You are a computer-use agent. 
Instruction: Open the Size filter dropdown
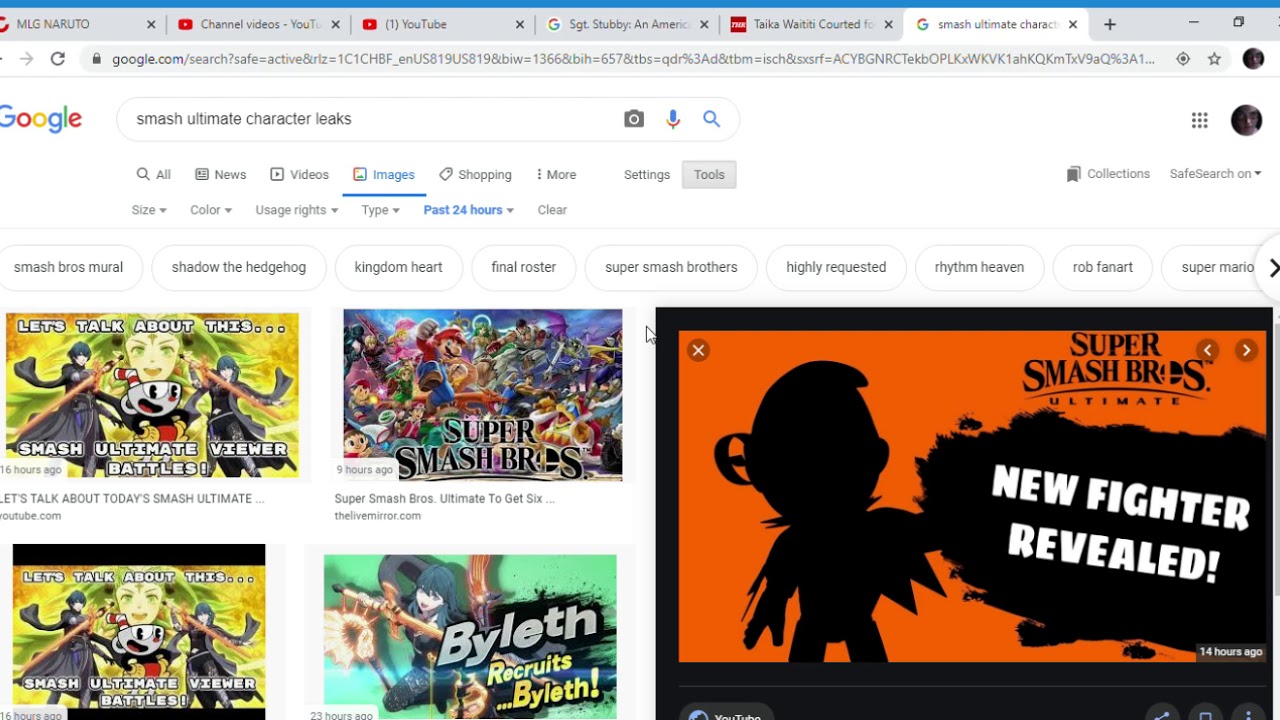pyautogui.click(x=149, y=210)
